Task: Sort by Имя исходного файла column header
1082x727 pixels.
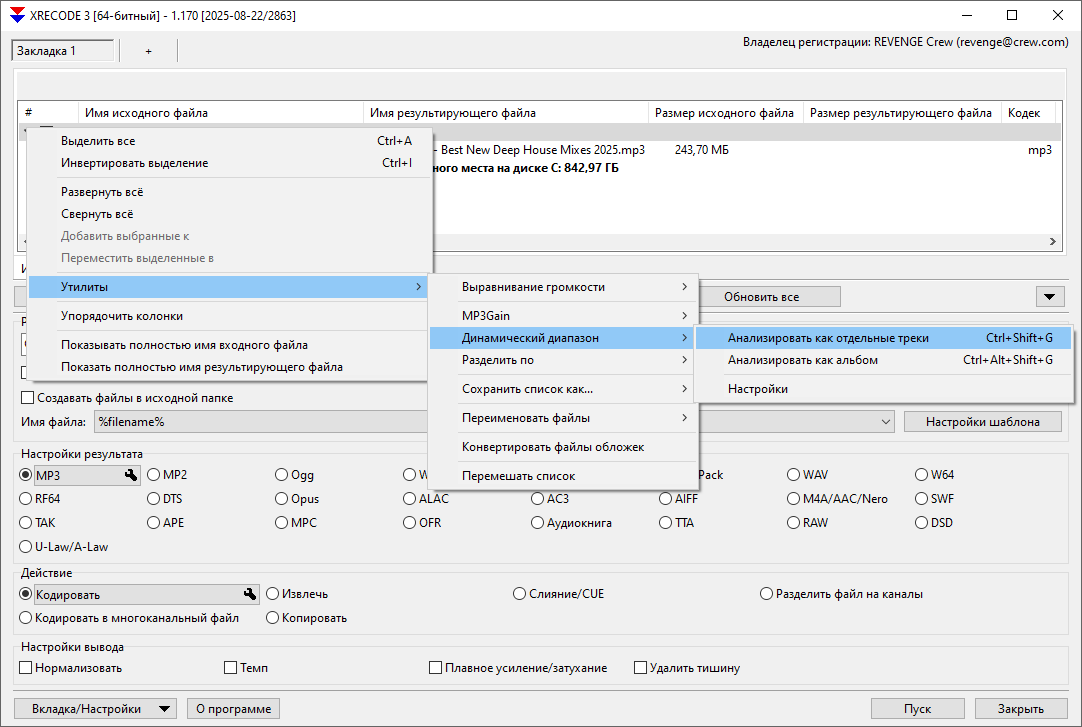Action: click(x=221, y=113)
